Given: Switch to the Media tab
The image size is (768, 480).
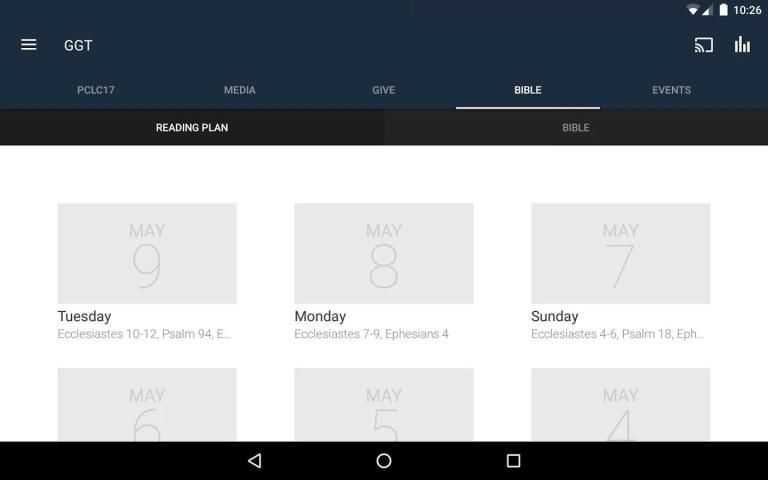Looking at the screenshot, I should 240,90.
